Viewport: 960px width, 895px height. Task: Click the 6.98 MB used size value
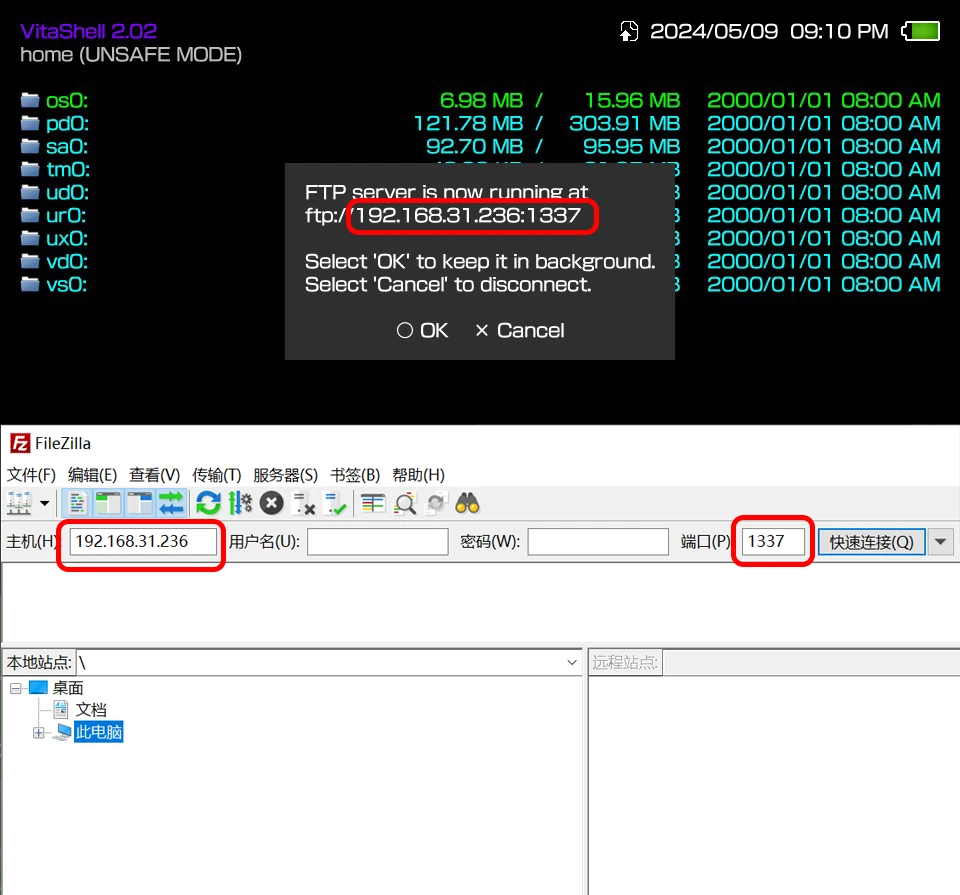(x=481, y=100)
